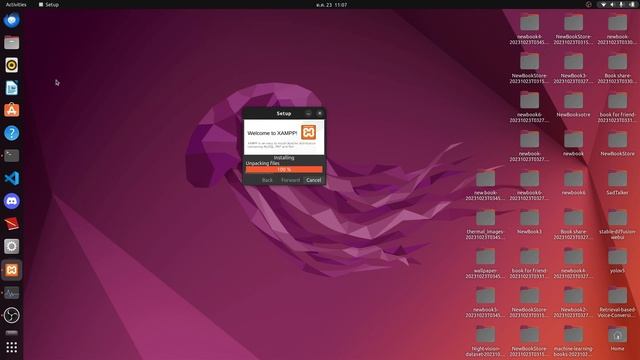Select the yolov5 folder on desktop
This screenshot has width=640, height=360.
click(x=617, y=260)
